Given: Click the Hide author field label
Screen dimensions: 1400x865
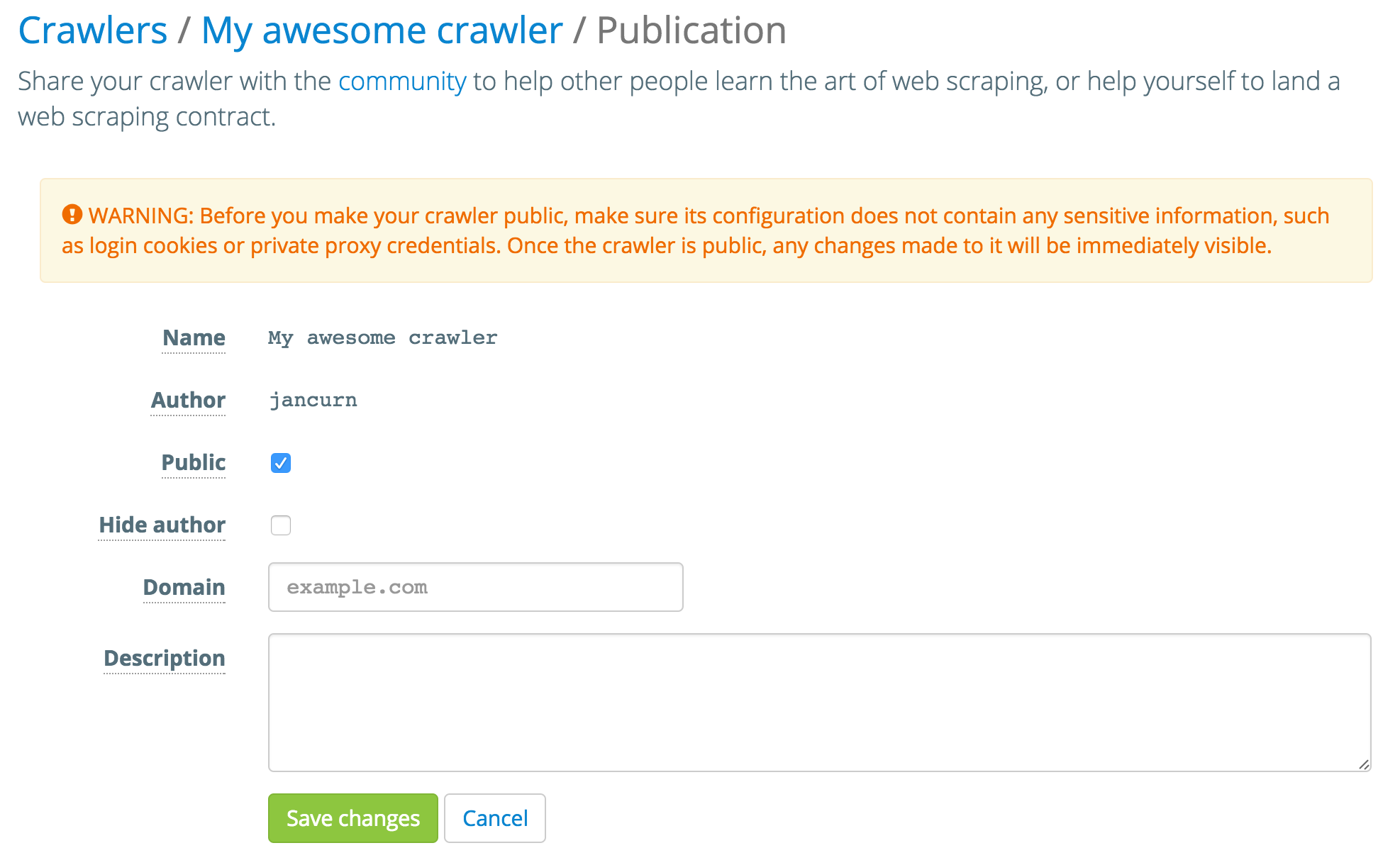Looking at the screenshot, I should click(x=161, y=525).
